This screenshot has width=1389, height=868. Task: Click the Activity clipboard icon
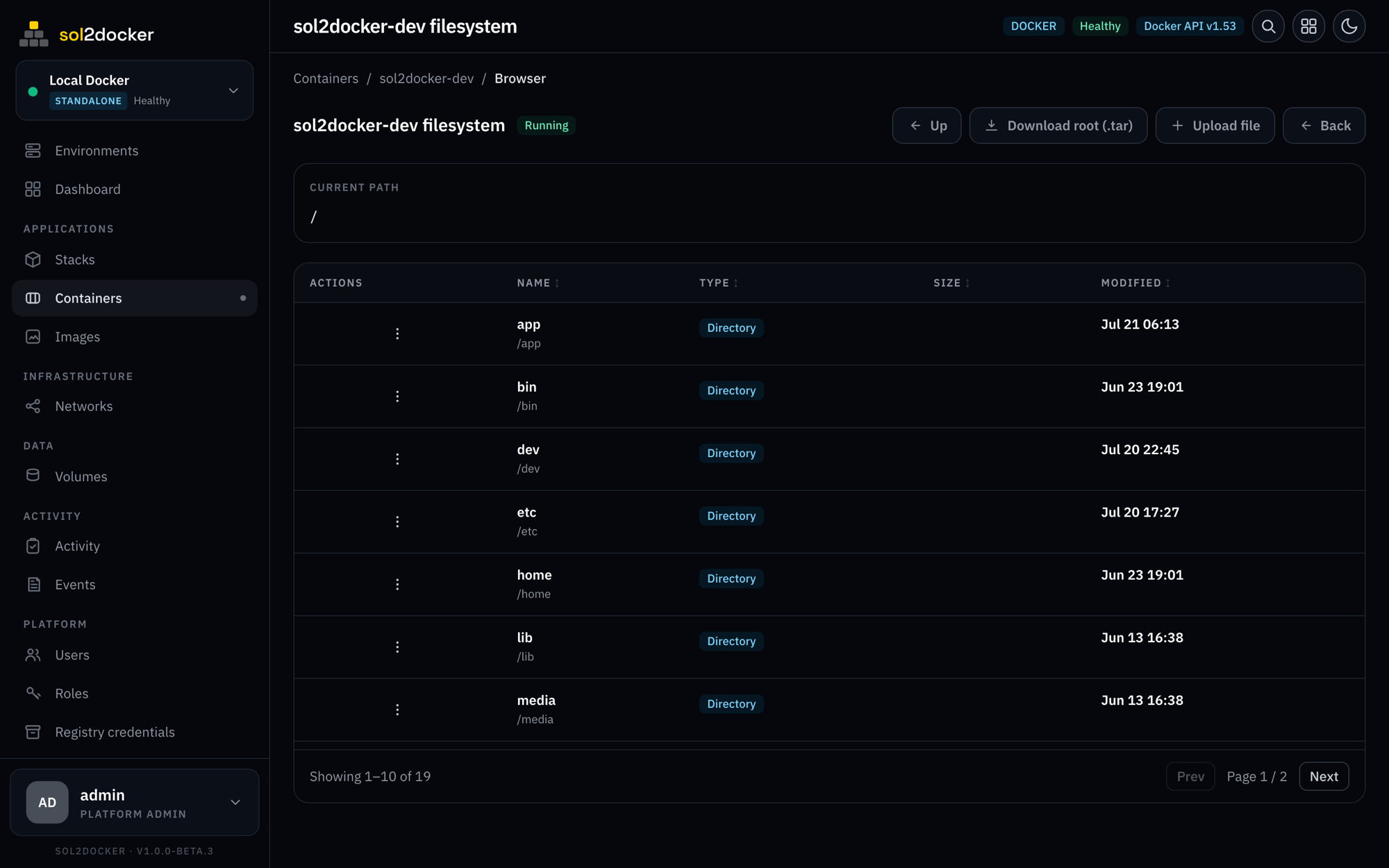[33, 546]
